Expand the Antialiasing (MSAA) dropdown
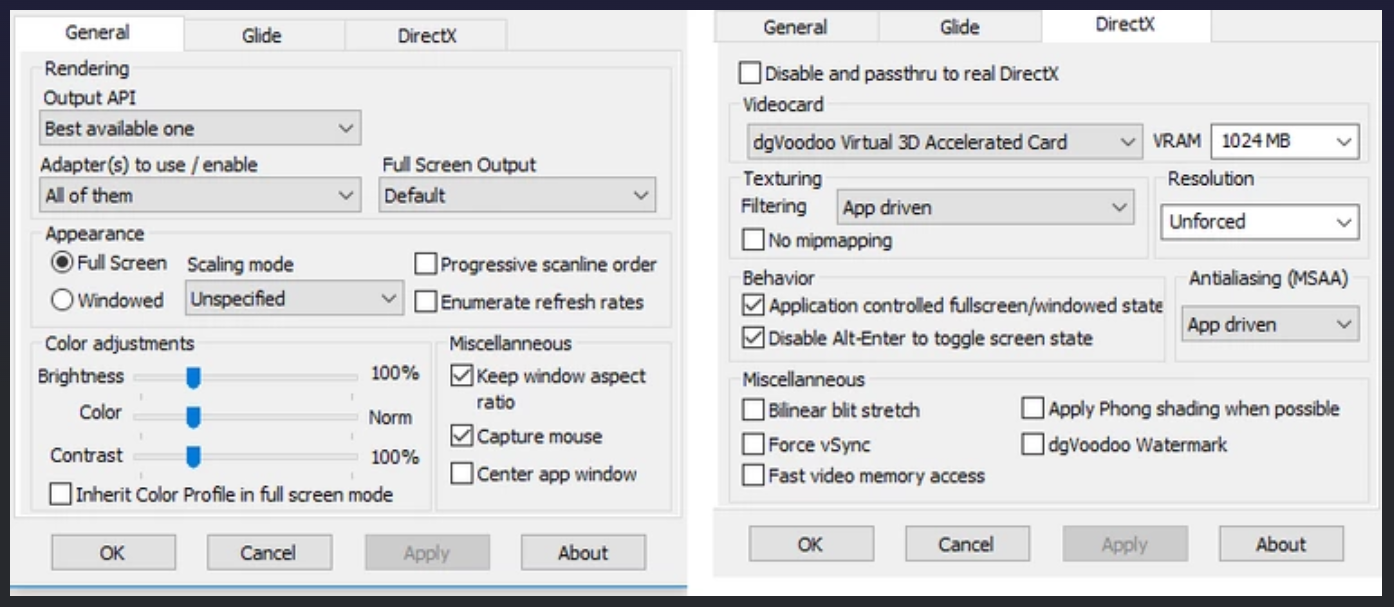This screenshot has height=607, width=1394. [1269, 324]
